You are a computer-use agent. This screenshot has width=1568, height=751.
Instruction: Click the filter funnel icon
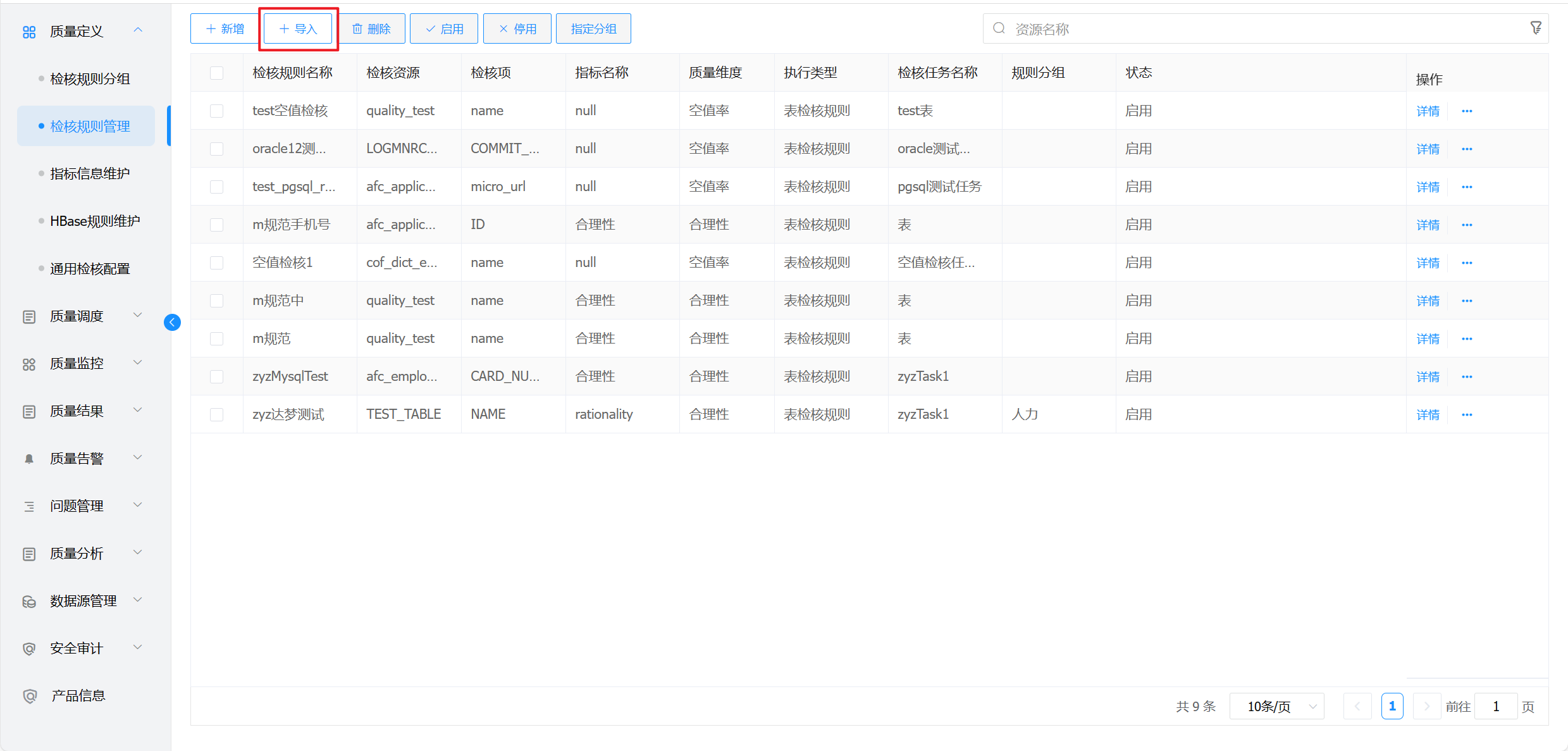1535,28
